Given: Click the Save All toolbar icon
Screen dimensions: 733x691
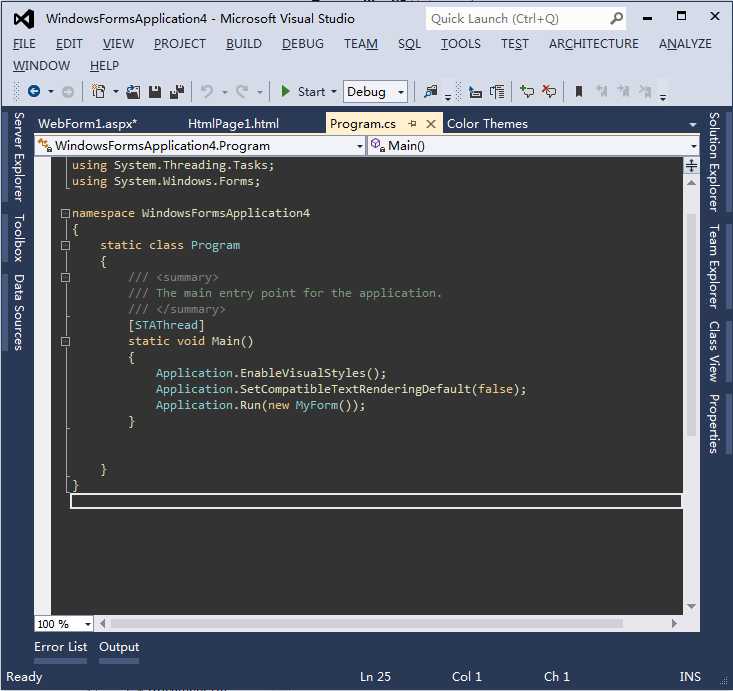Looking at the screenshot, I should pos(177,92).
